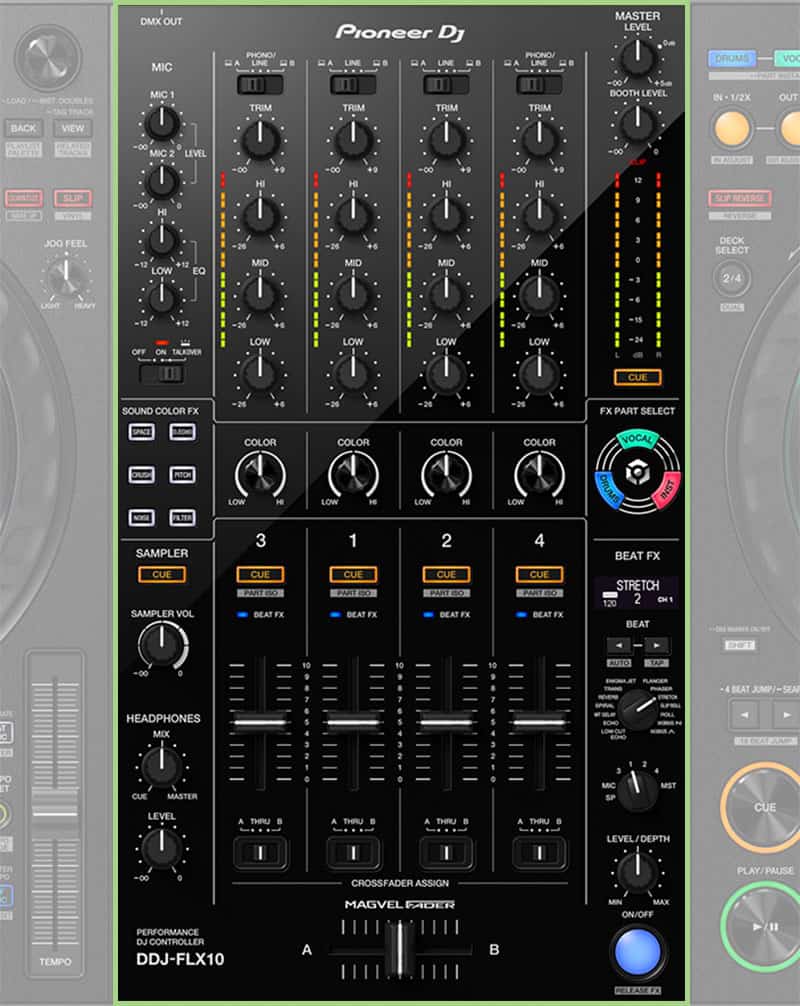
Task: Select INST in FX Part Select ring
Action: (x=667, y=490)
